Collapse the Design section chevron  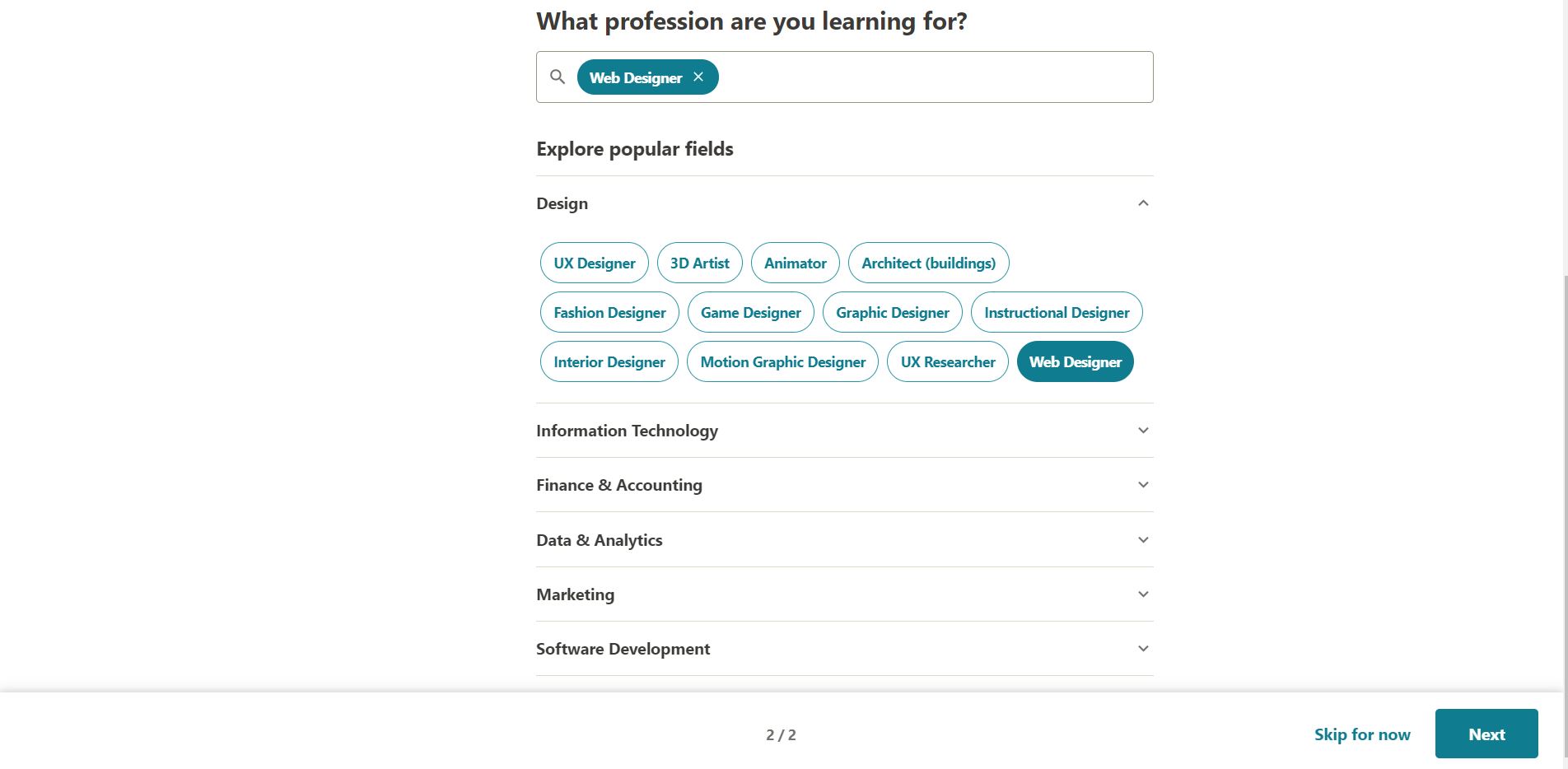tap(1143, 203)
